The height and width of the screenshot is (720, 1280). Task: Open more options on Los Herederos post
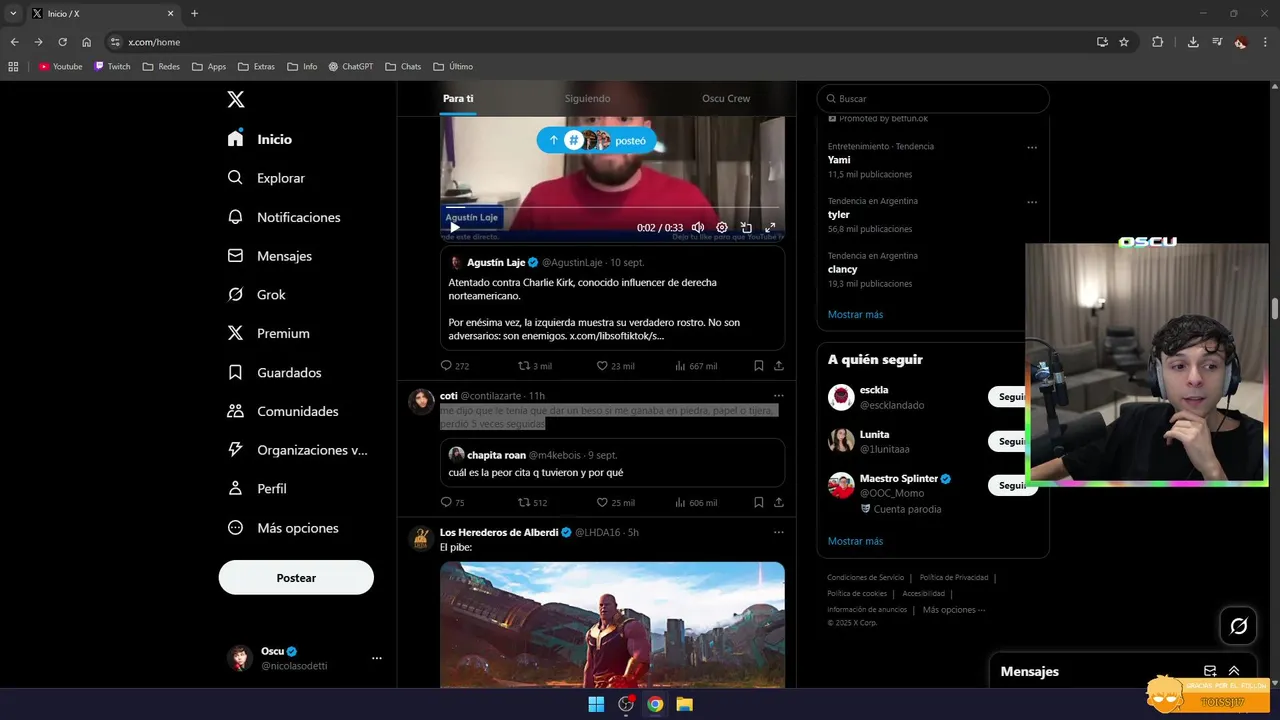(x=778, y=532)
